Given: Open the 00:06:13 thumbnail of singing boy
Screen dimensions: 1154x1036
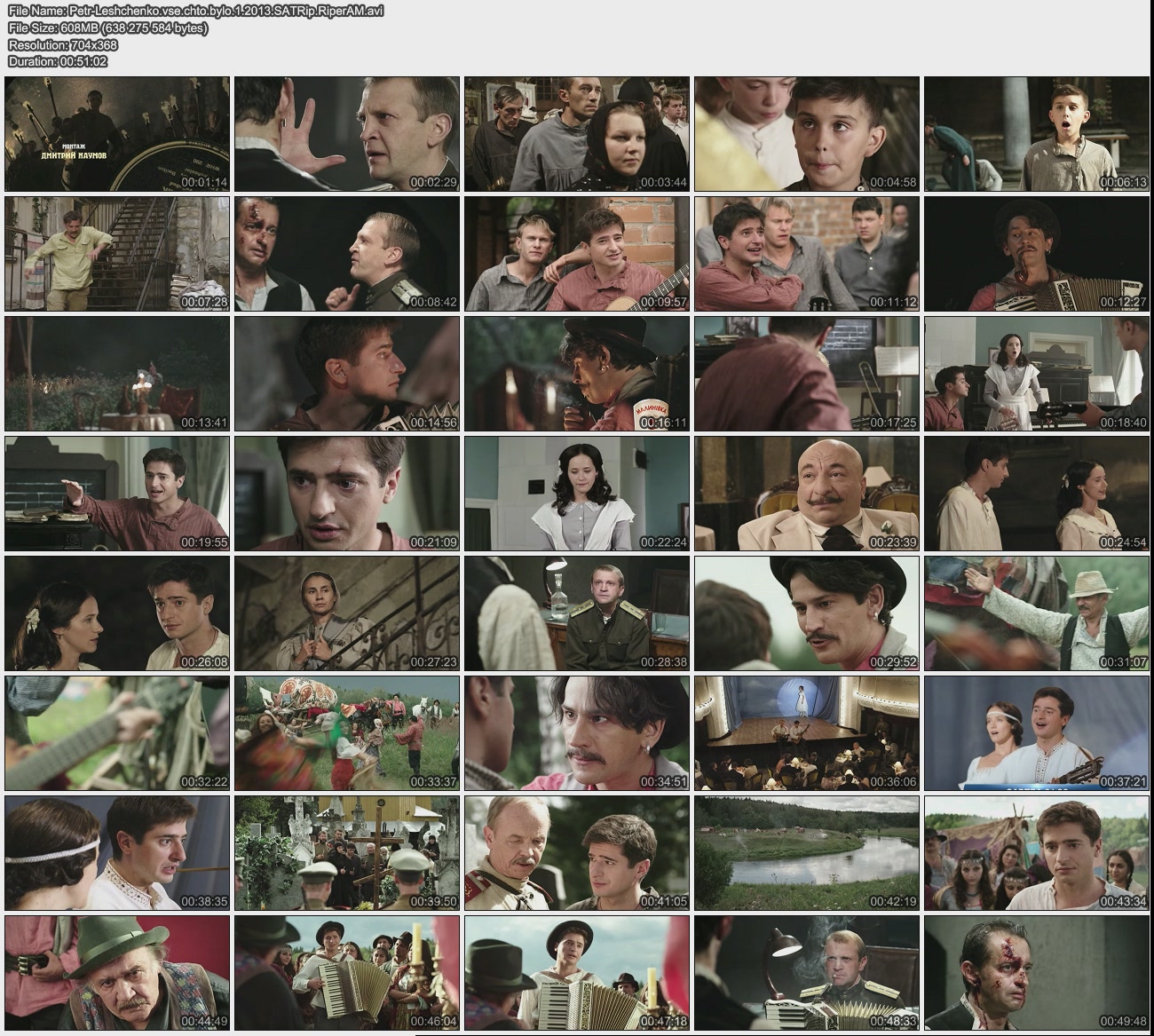Looking at the screenshot, I should (1037, 134).
